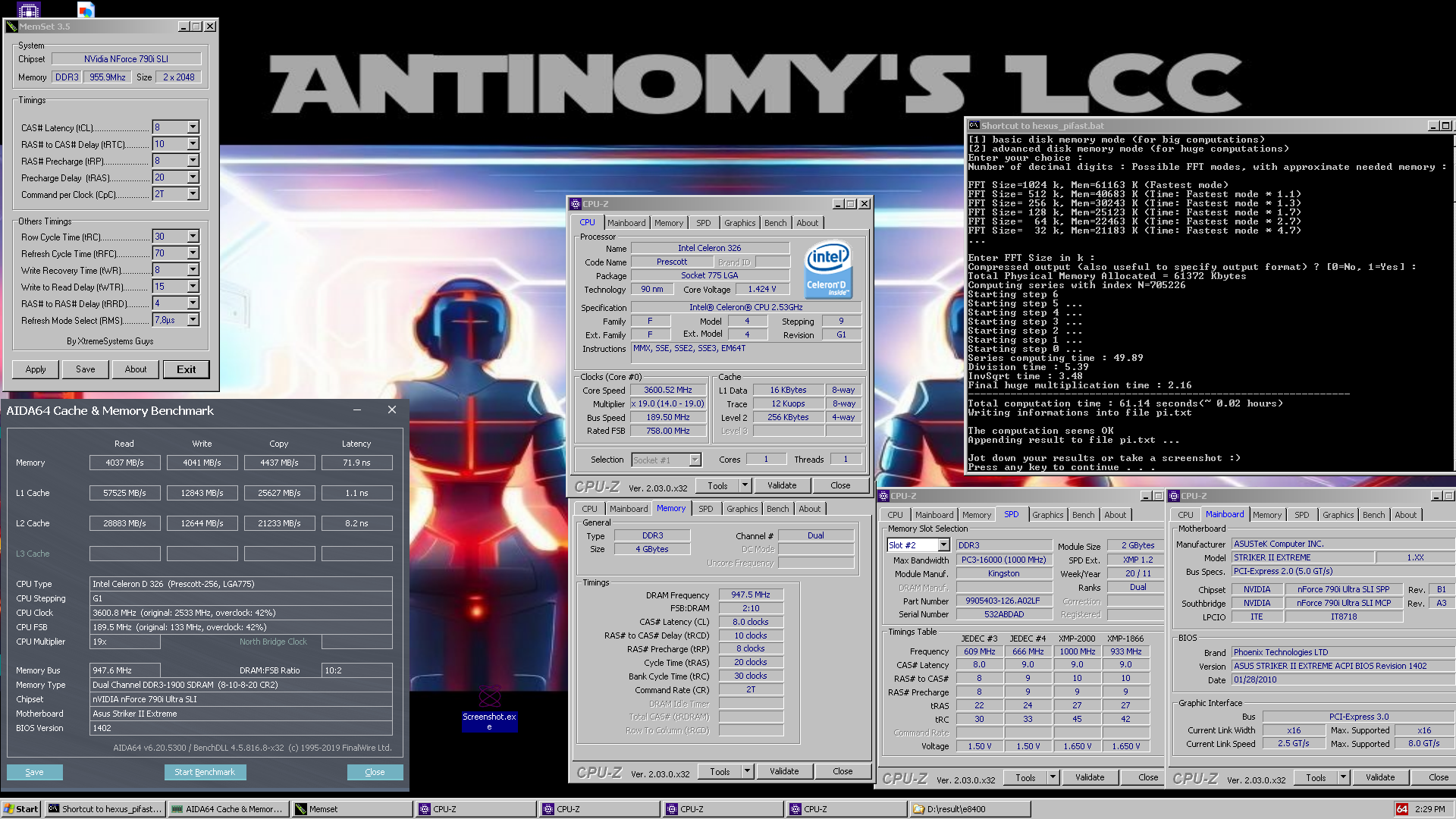Click the hexus_pifast command prompt title icon

pos(974,126)
